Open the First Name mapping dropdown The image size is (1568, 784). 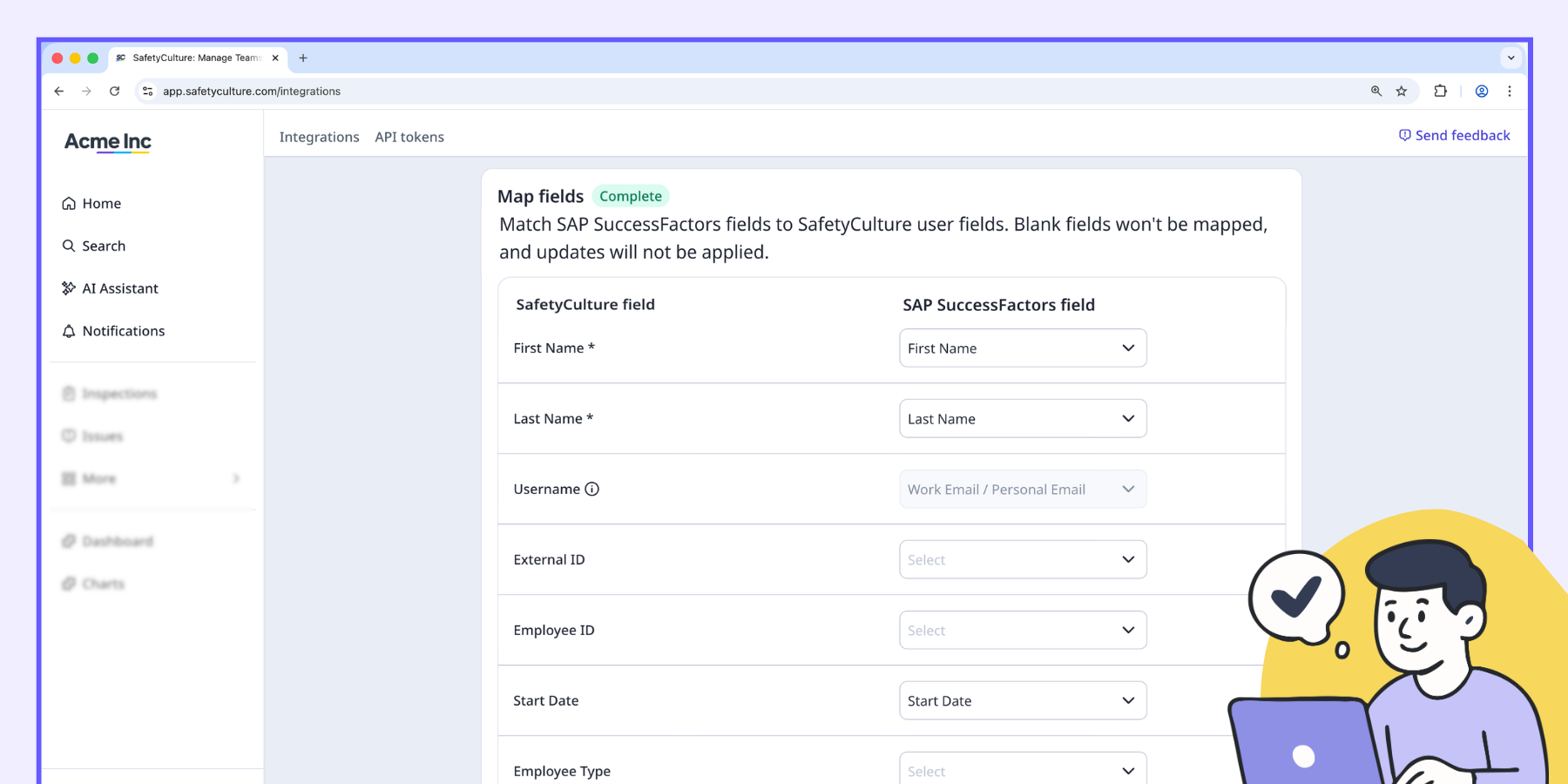click(x=1023, y=348)
